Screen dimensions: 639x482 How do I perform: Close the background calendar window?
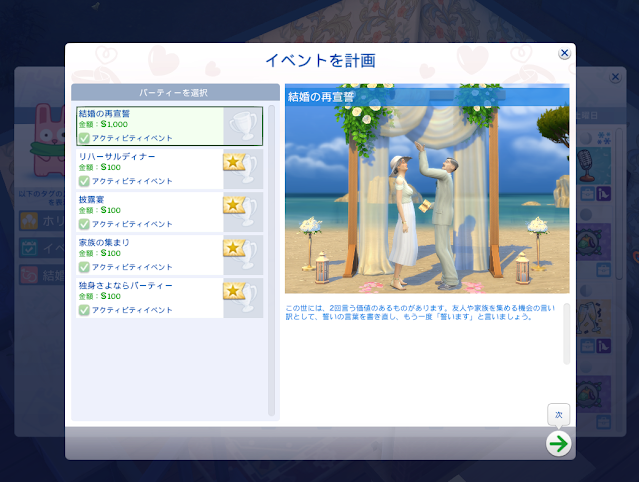click(x=615, y=77)
